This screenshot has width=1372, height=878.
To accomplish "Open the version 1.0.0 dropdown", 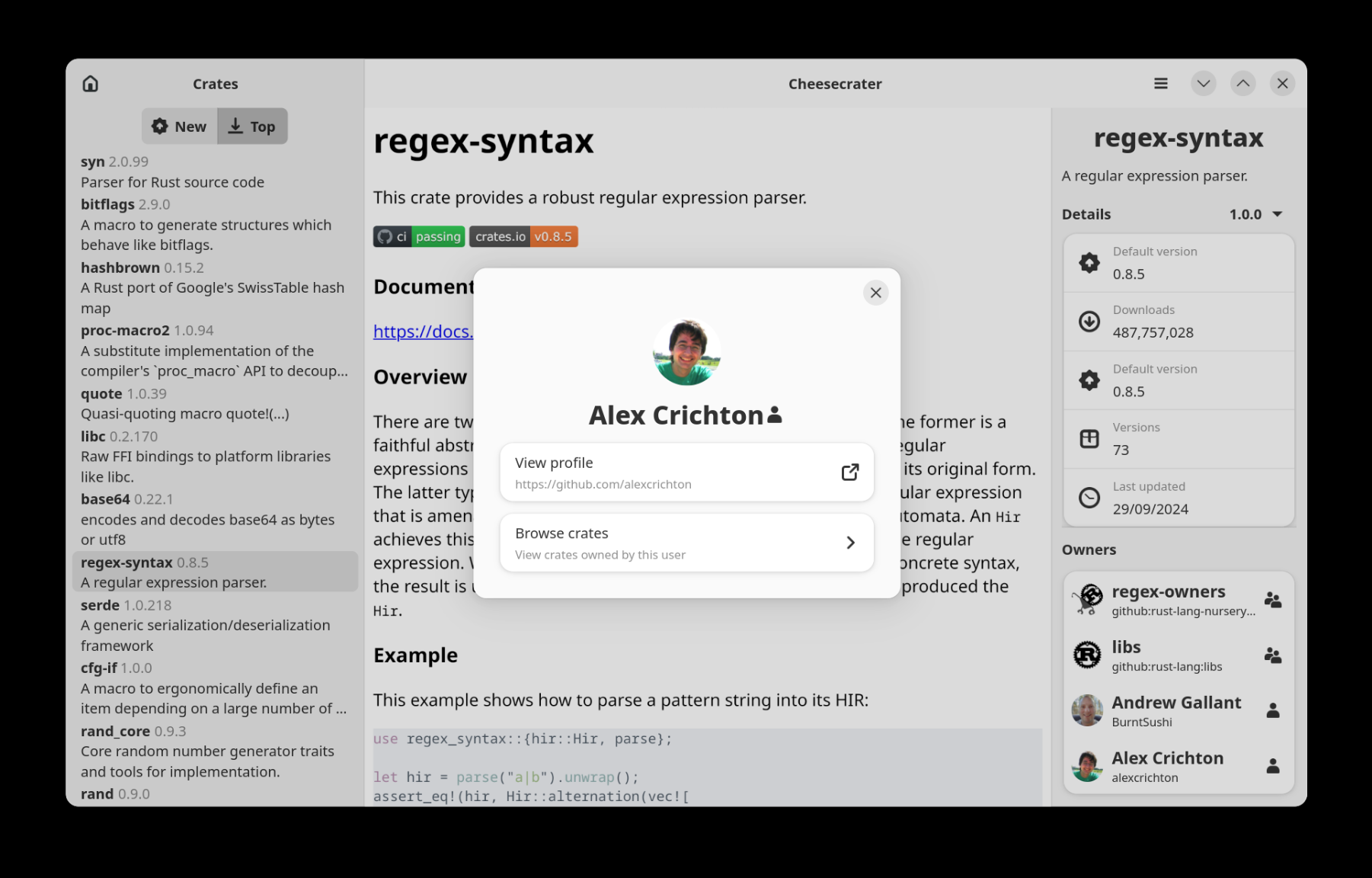I will point(1256,214).
